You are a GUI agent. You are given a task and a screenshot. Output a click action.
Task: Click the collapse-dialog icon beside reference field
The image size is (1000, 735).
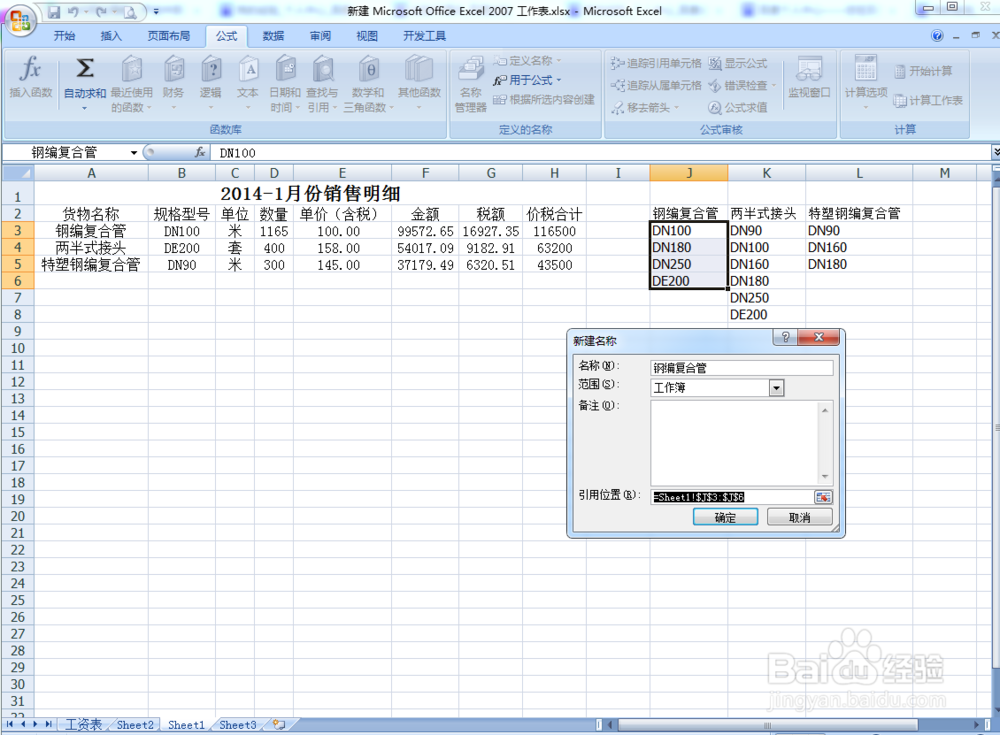823,497
